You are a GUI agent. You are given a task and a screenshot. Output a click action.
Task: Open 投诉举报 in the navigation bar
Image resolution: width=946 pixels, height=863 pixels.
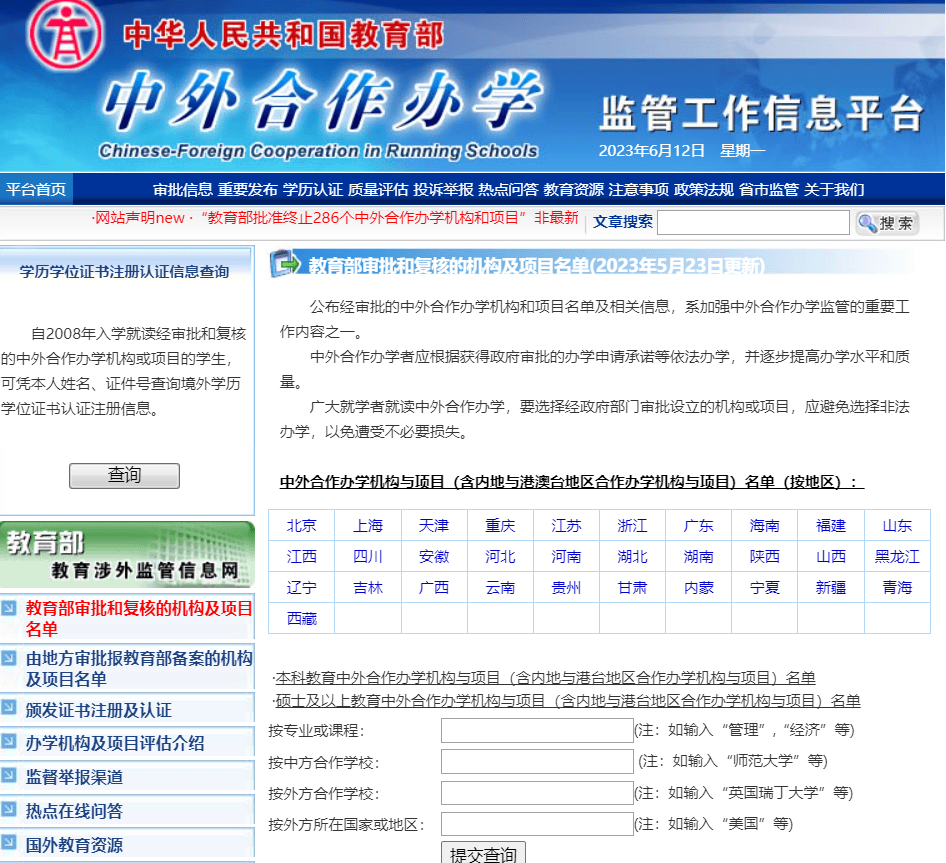pos(443,189)
